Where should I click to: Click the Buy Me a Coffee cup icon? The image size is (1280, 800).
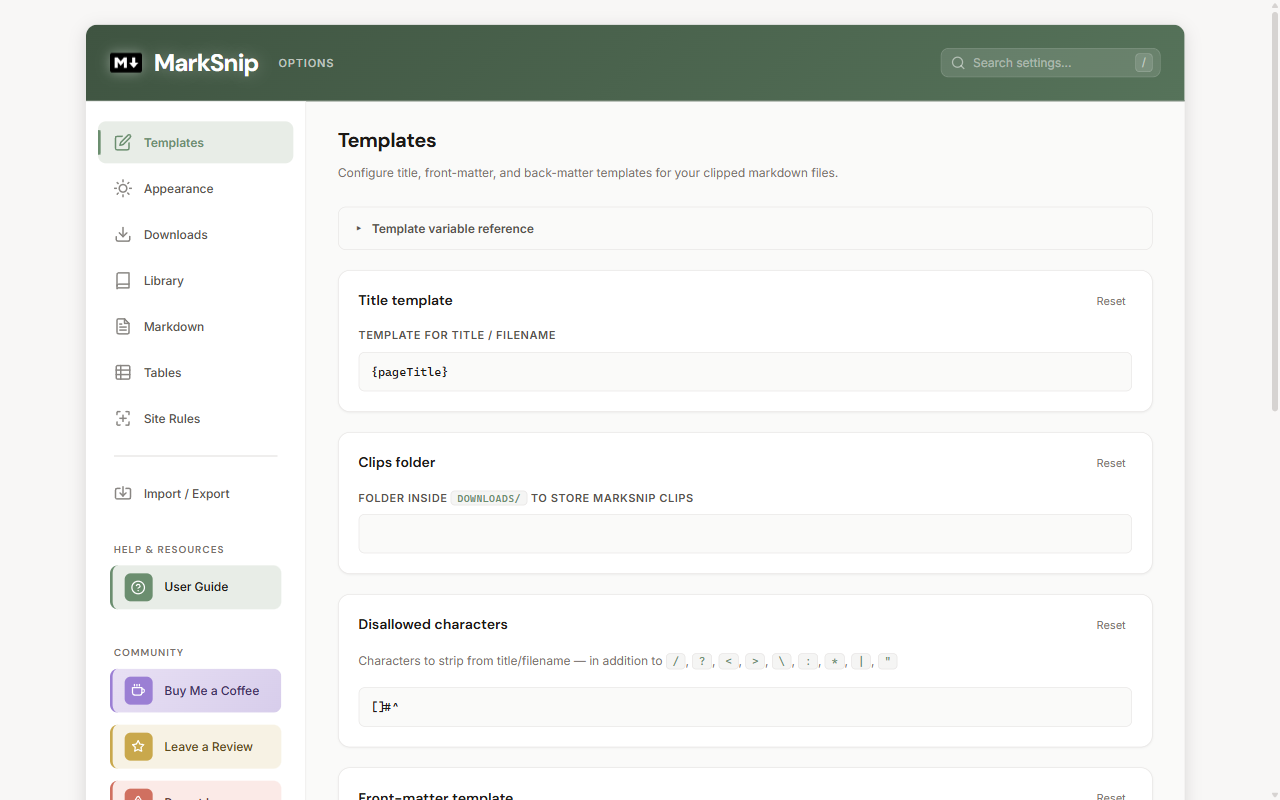coord(139,691)
